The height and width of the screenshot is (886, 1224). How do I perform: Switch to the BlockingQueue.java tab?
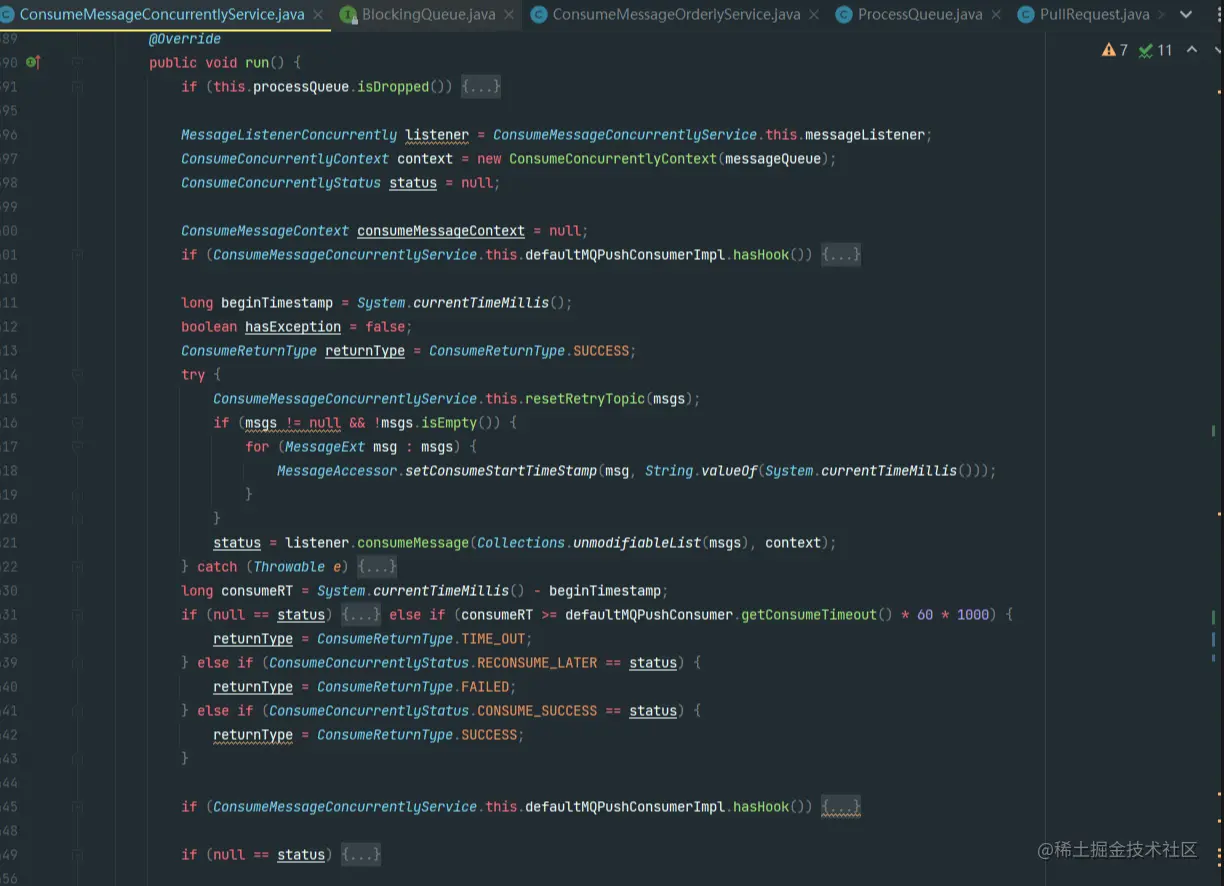[428, 14]
